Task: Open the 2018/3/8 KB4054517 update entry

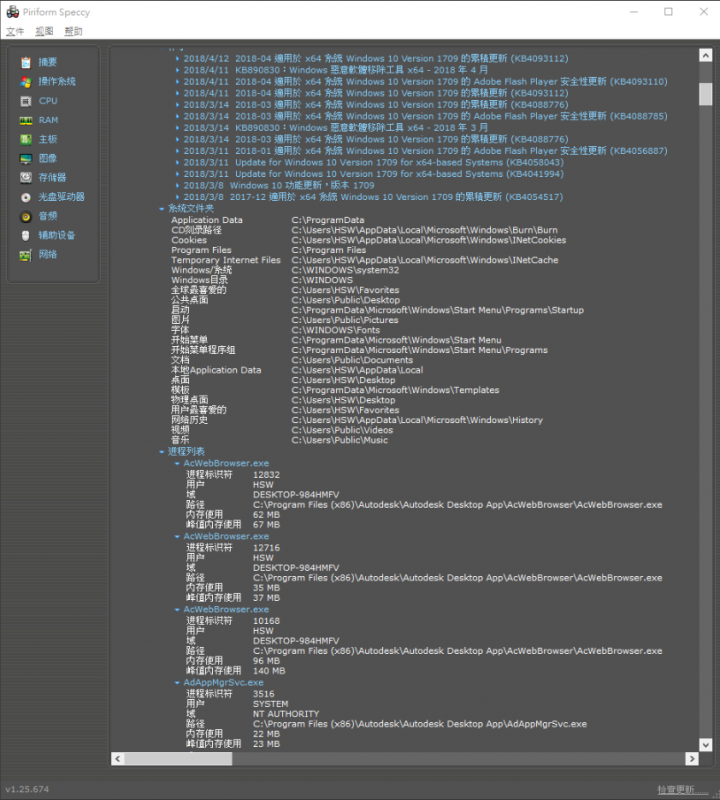Action: (374, 197)
